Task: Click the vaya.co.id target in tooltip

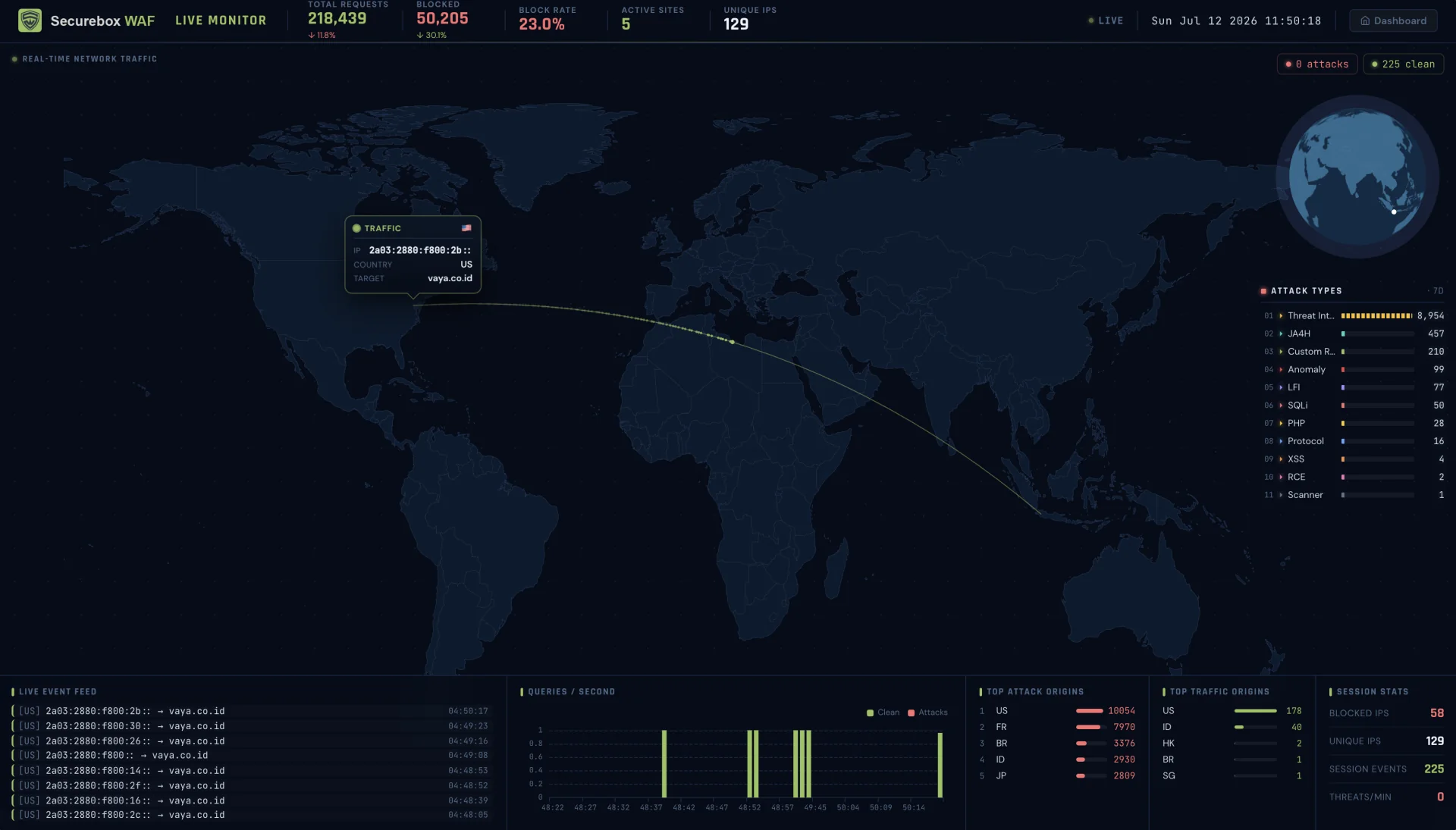Action: pyautogui.click(x=450, y=278)
